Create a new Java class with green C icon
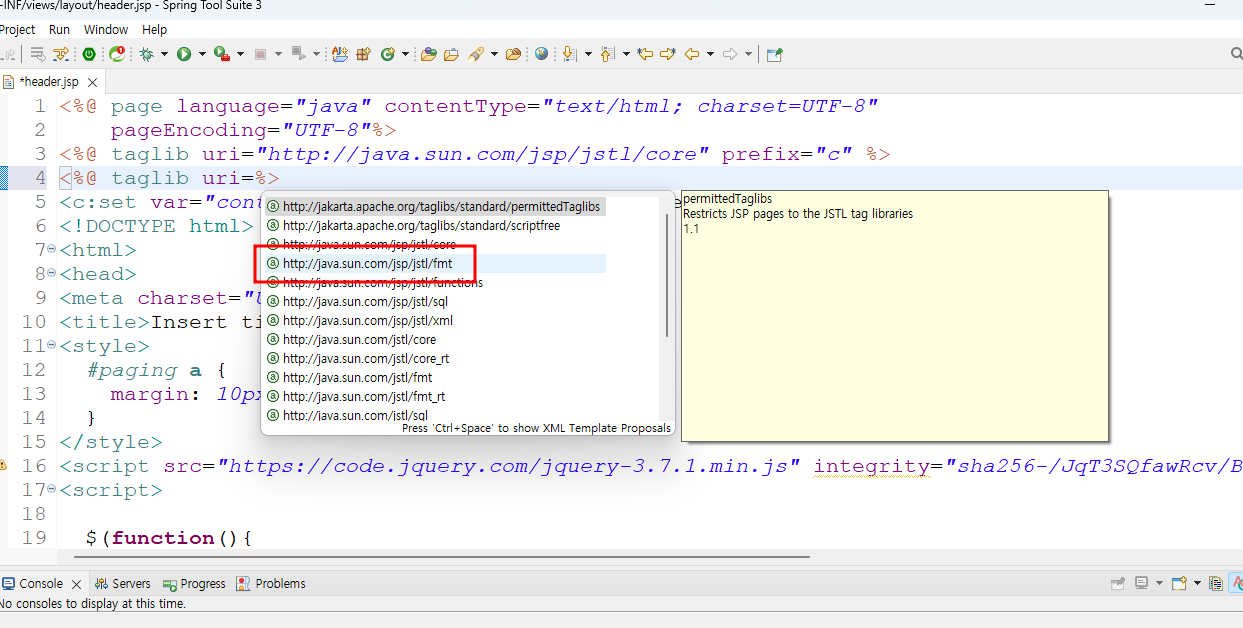1243x628 pixels. (388, 54)
